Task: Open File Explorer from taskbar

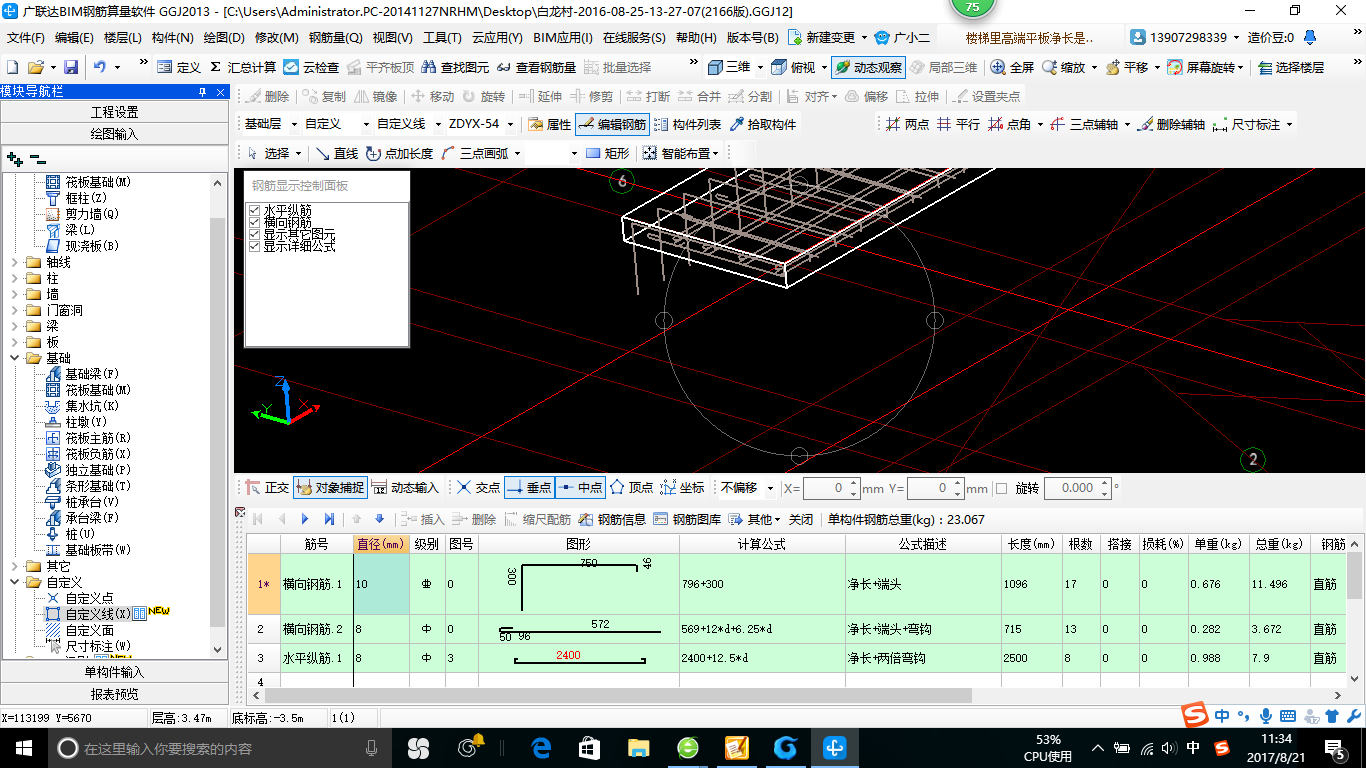Action: [639, 748]
